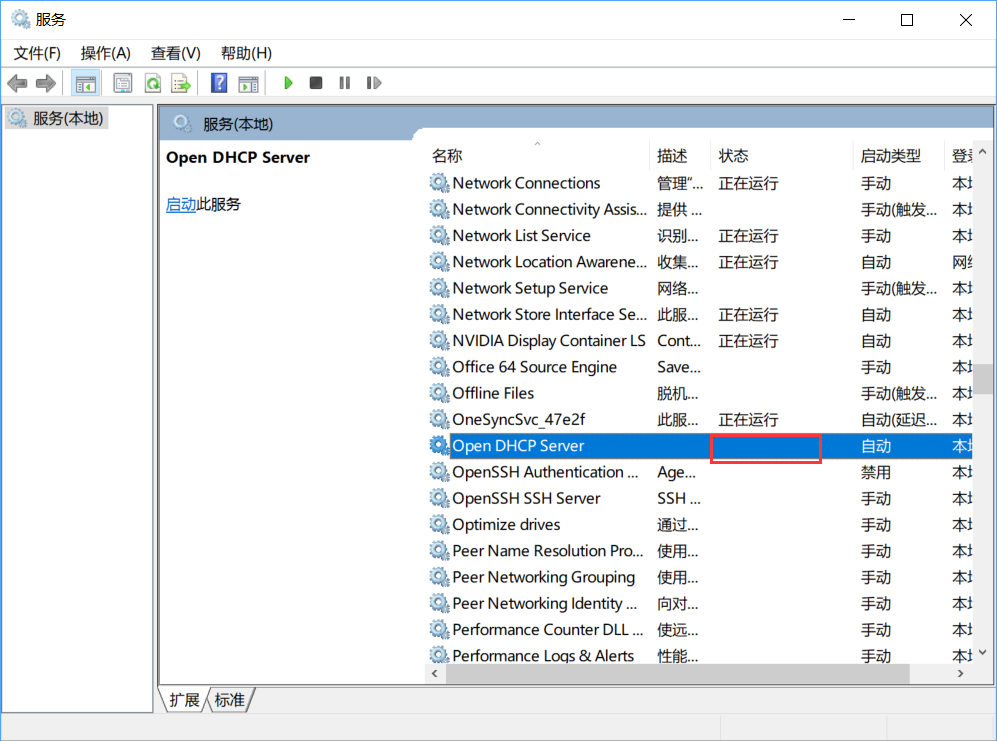
Task: Start the service using the green play icon
Action: click(x=288, y=82)
